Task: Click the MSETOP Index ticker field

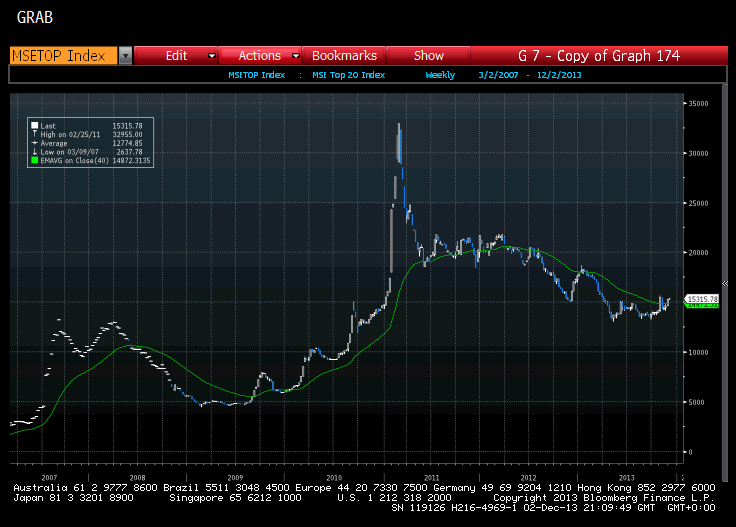Action: tap(63, 56)
